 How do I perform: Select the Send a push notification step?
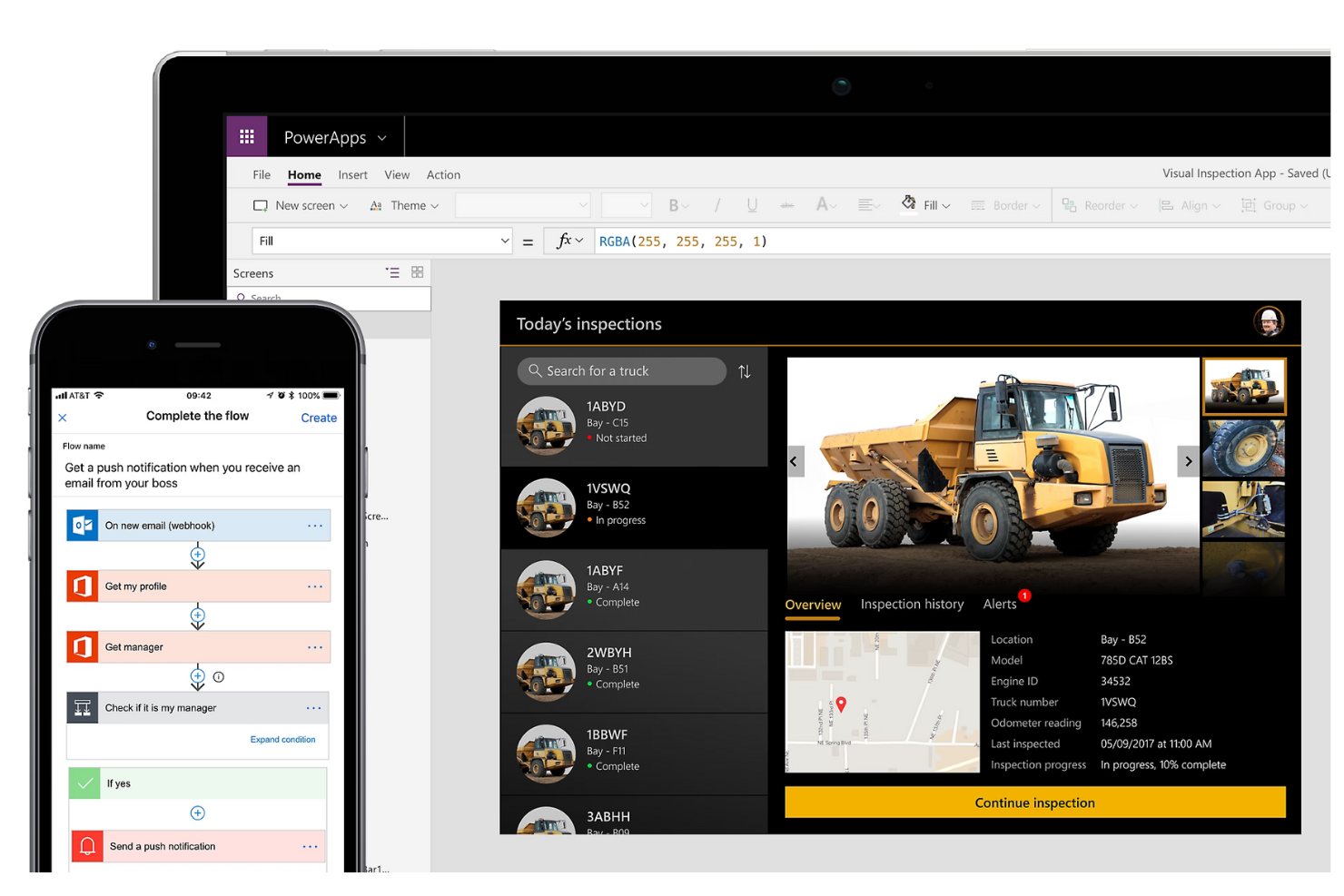coord(198,847)
